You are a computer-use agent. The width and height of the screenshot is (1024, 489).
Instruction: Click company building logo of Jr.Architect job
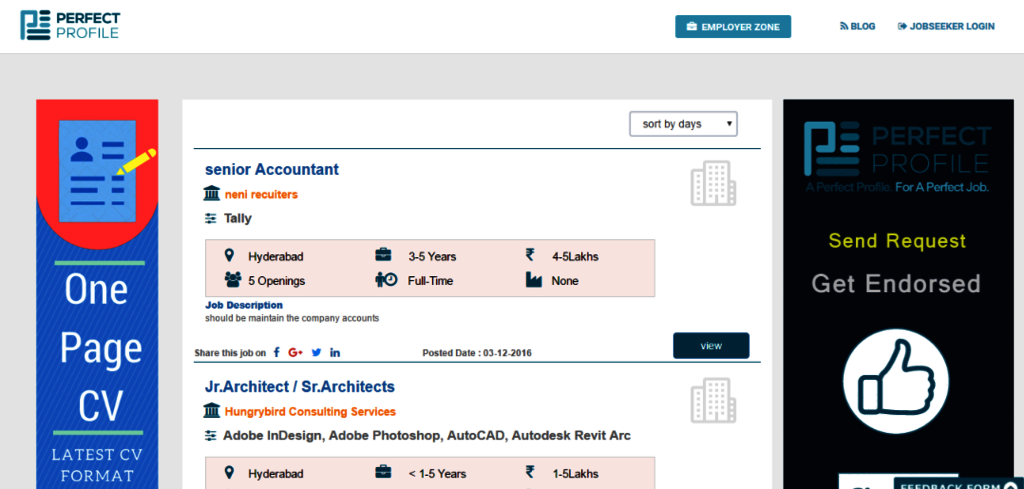(x=713, y=400)
